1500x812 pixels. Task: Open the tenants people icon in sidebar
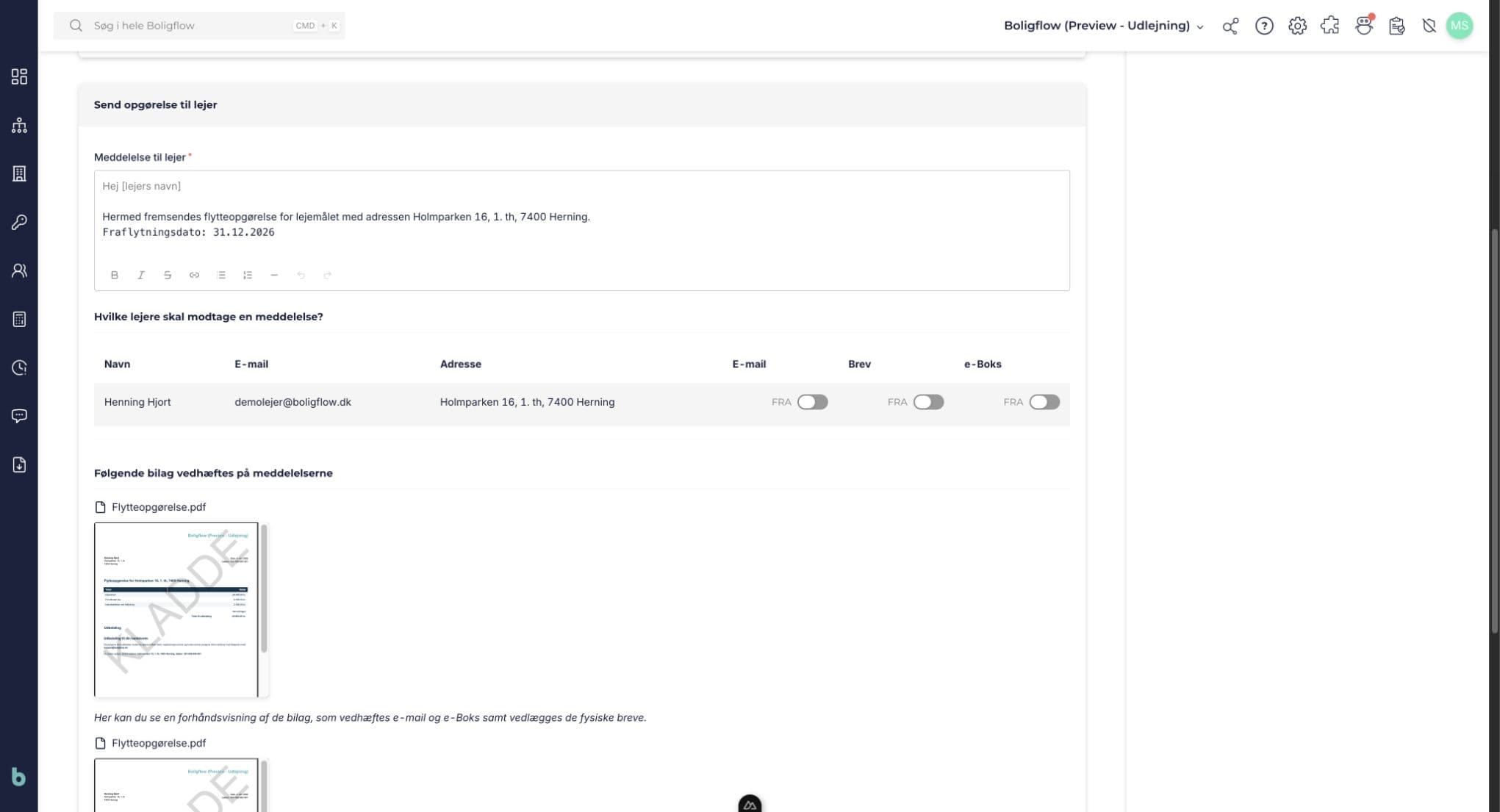point(19,270)
